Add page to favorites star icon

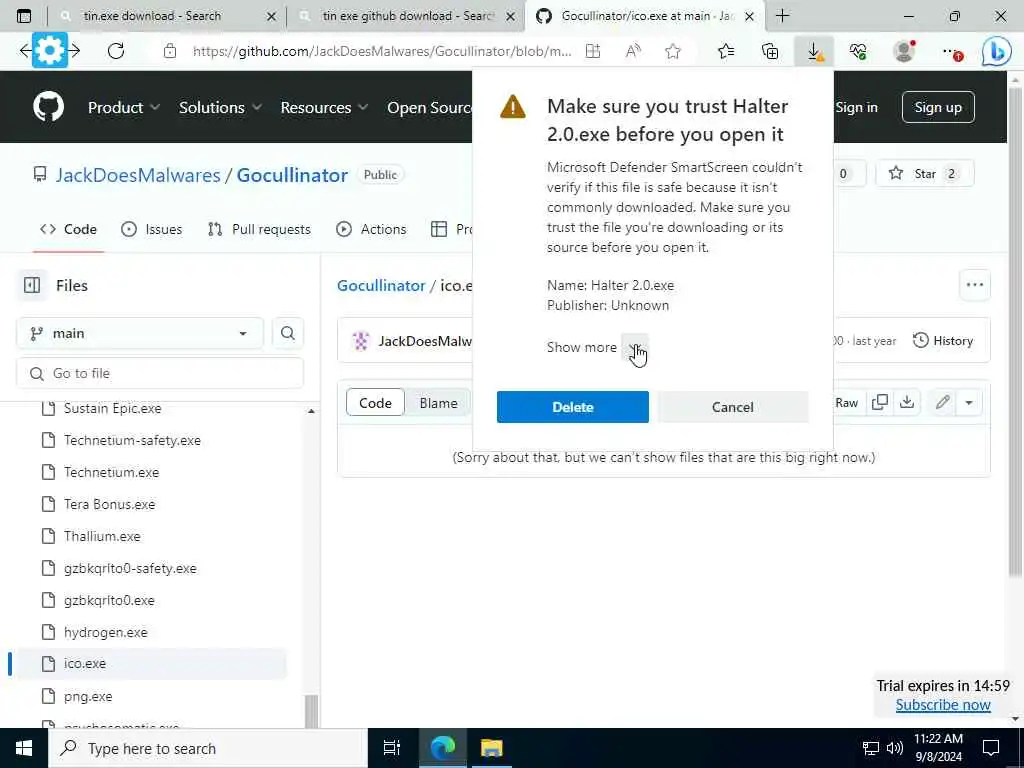pyautogui.click(x=673, y=51)
